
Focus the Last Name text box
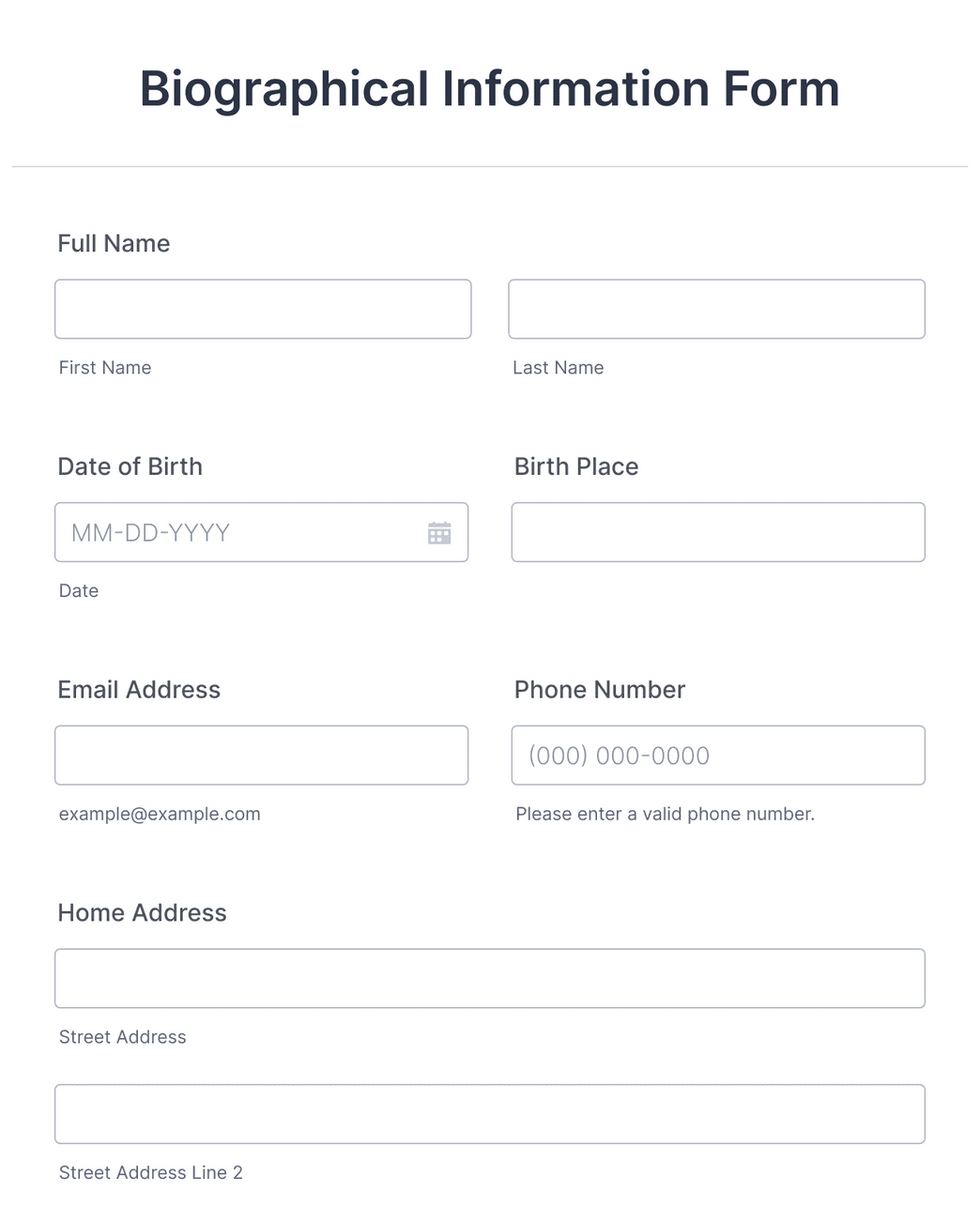click(x=716, y=309)
